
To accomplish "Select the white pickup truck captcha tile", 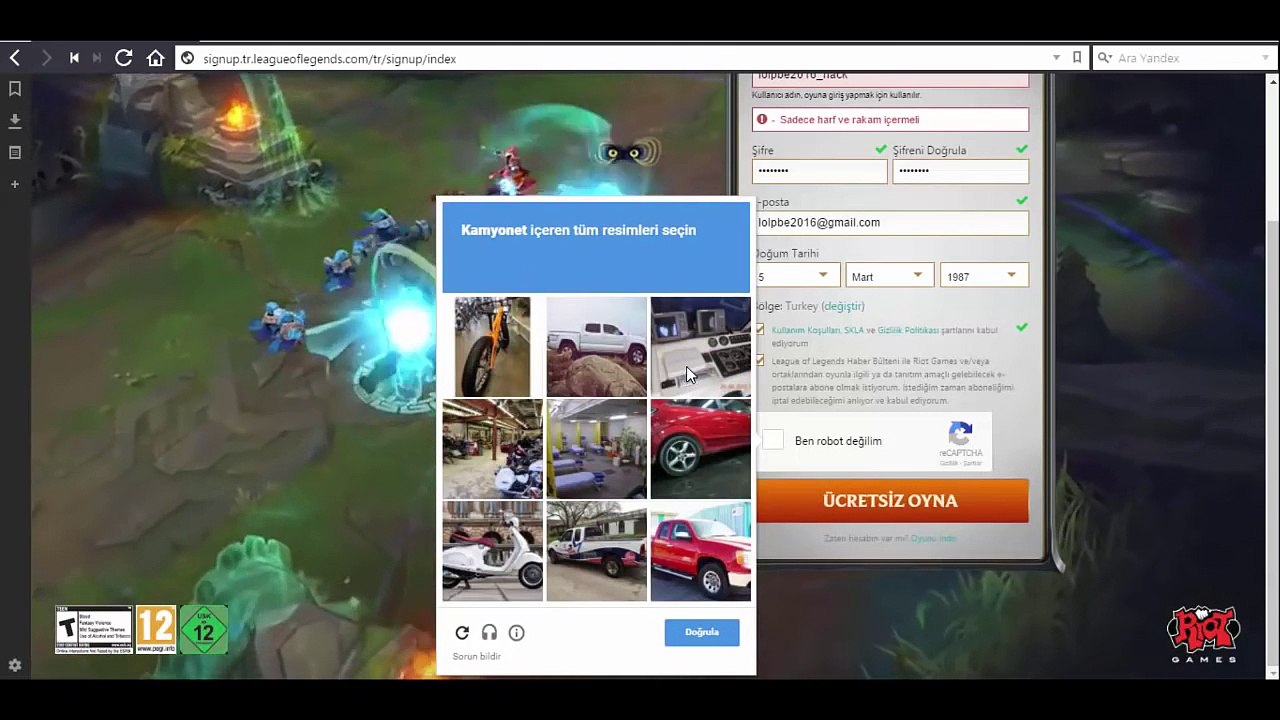I will (597, 347).
